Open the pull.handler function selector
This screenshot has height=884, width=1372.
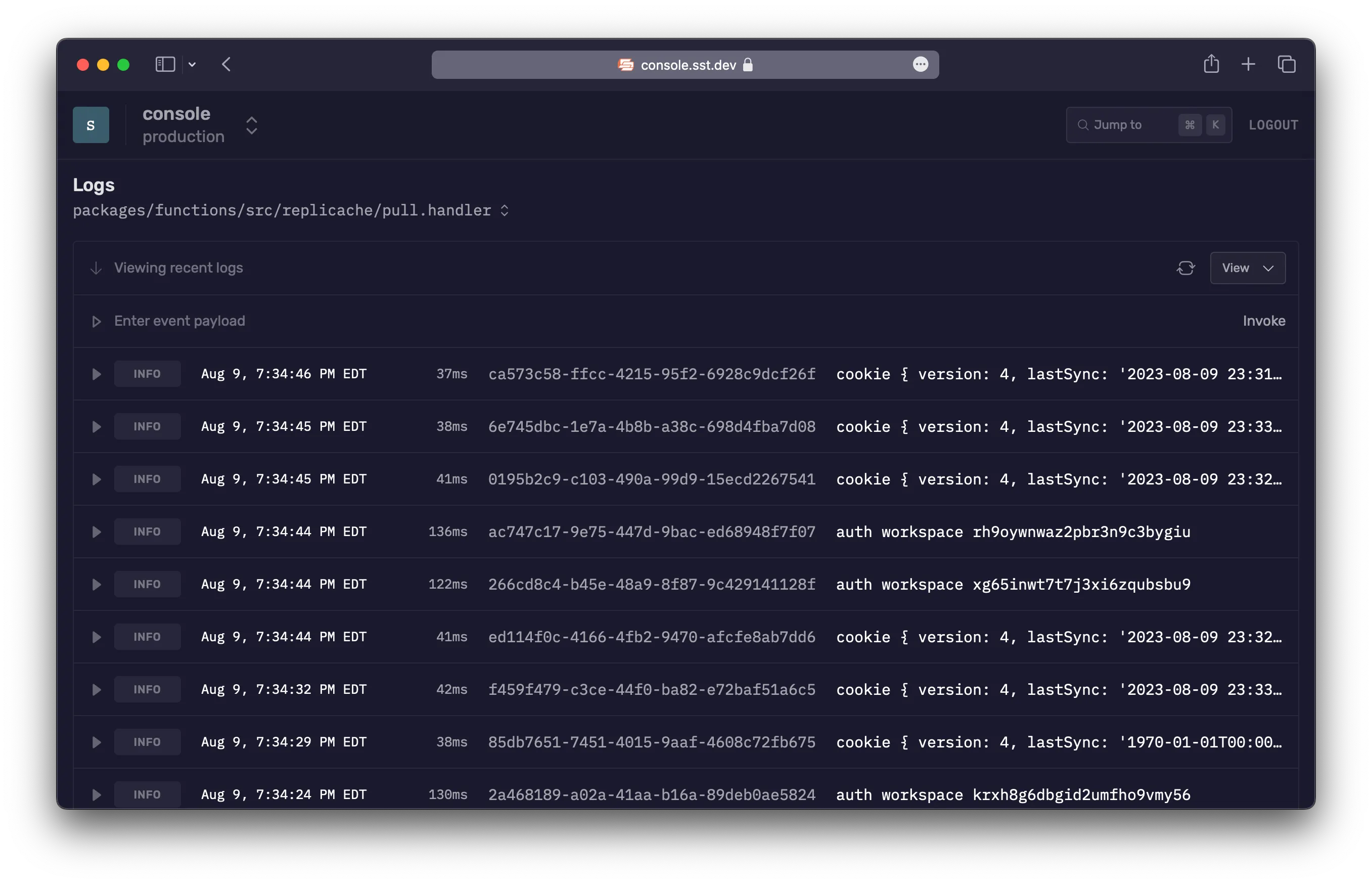[x=505, y=211]
